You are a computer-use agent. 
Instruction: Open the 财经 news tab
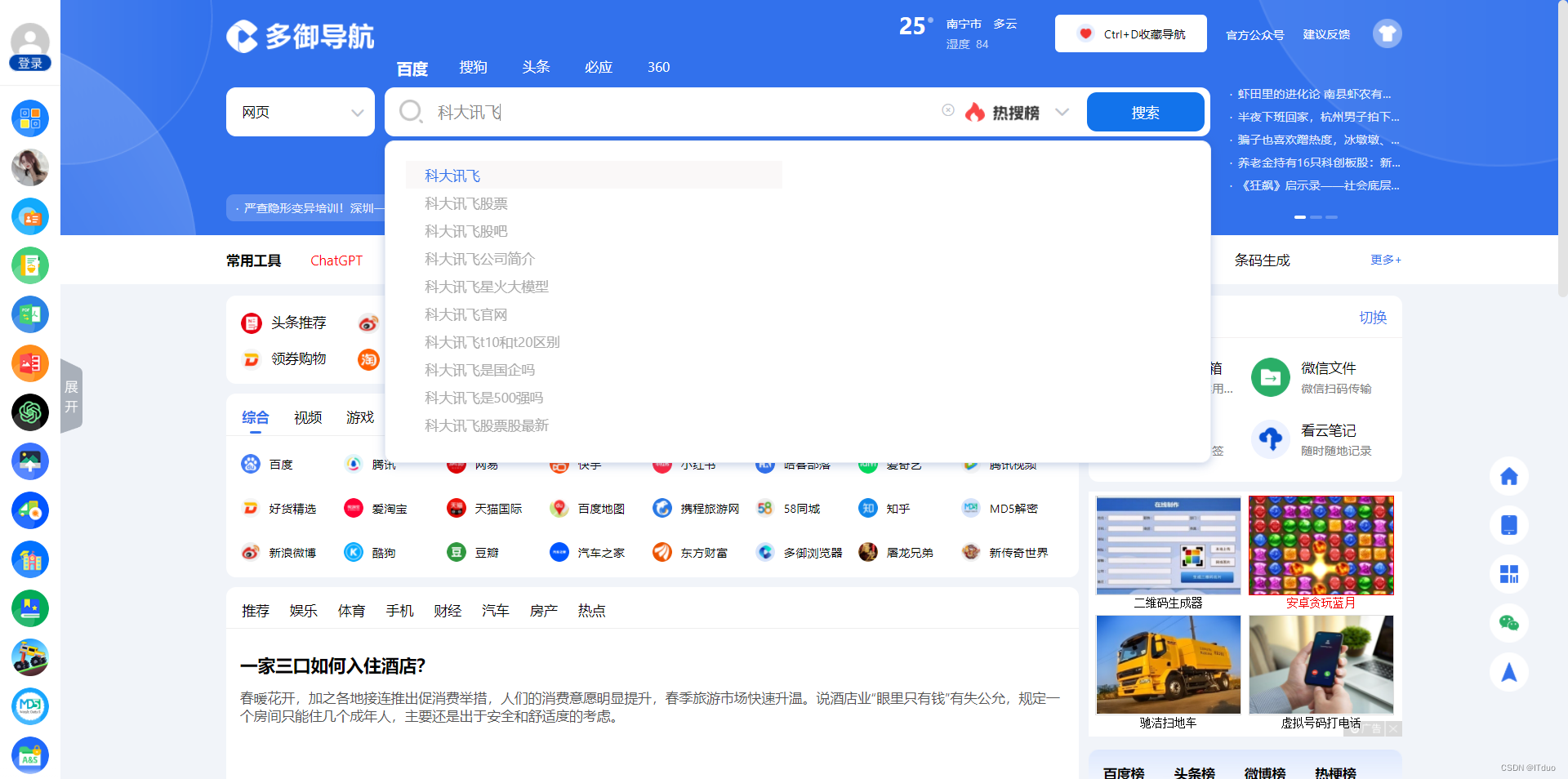tap(448, 611)
